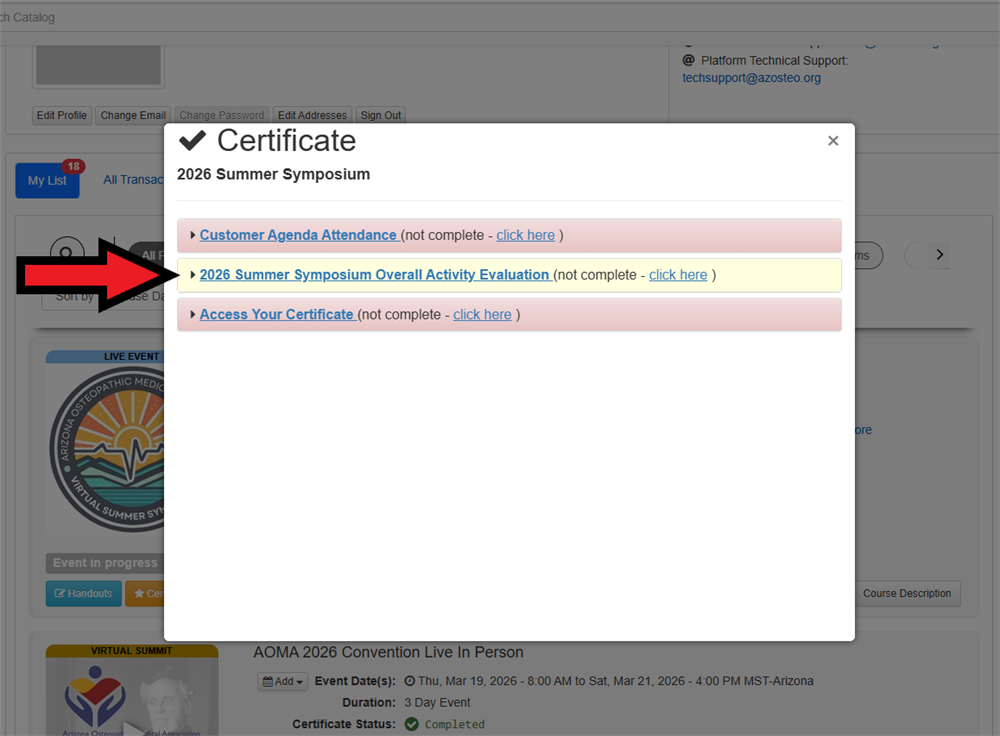Click the @ icon beside Platform Technical Support
Image resolution: width=1000 pixels, height=736 pixels.
pyautogui.click(x=688, y=61)
